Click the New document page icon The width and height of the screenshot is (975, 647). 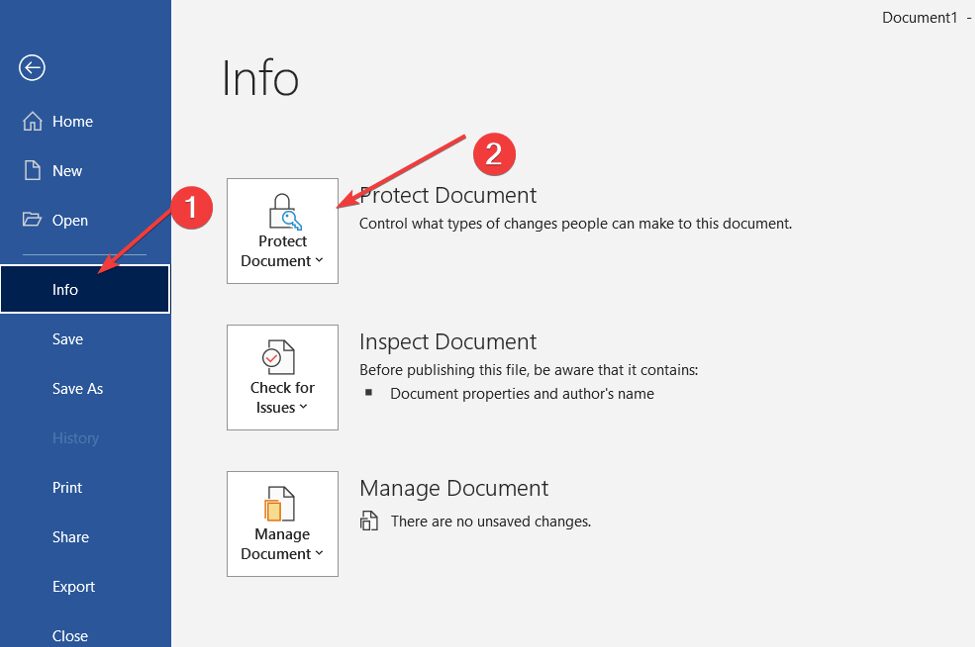click(31, 170)
